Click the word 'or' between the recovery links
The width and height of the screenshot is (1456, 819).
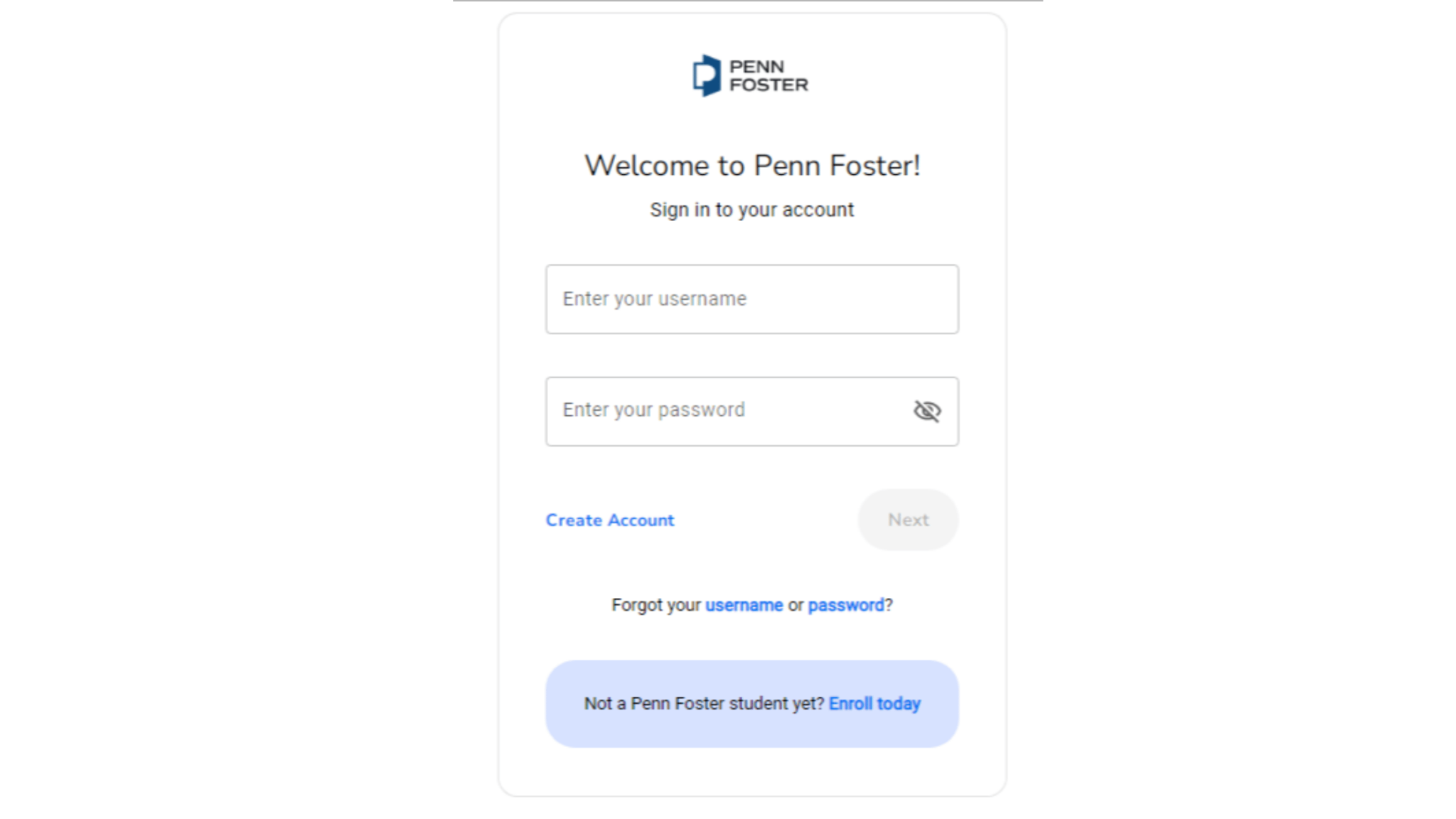796,605
